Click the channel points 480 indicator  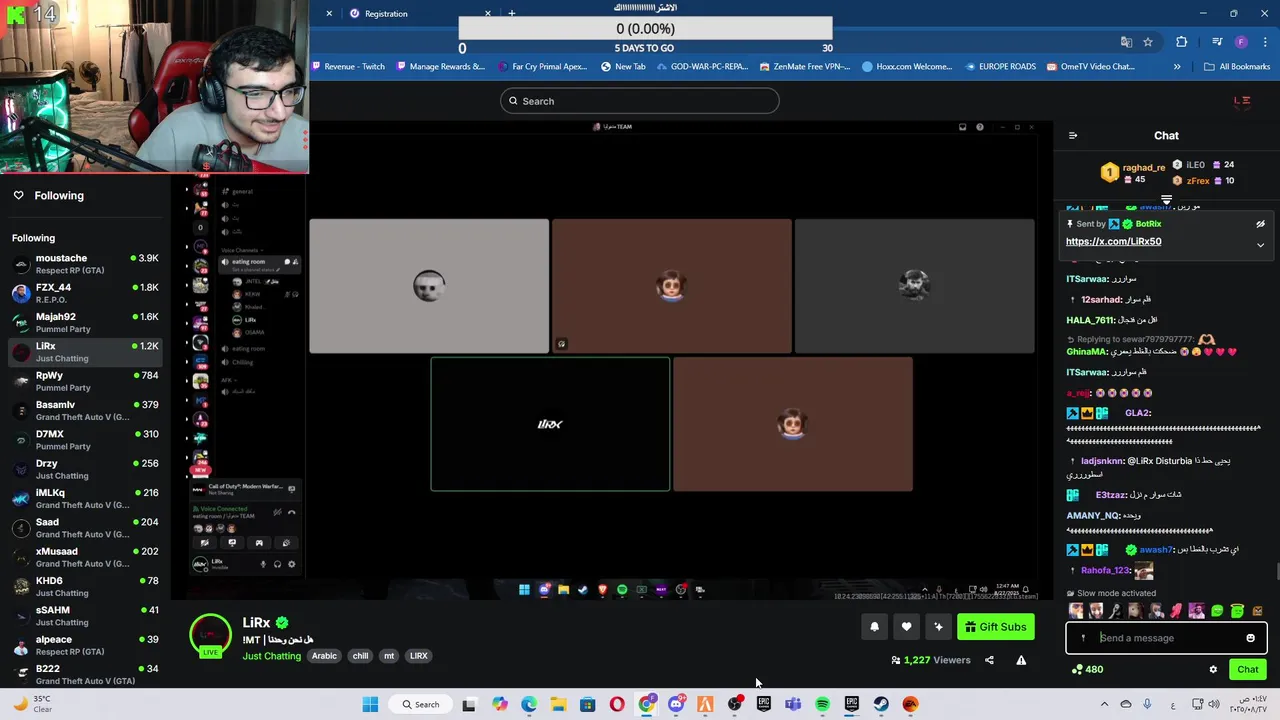1087,669
